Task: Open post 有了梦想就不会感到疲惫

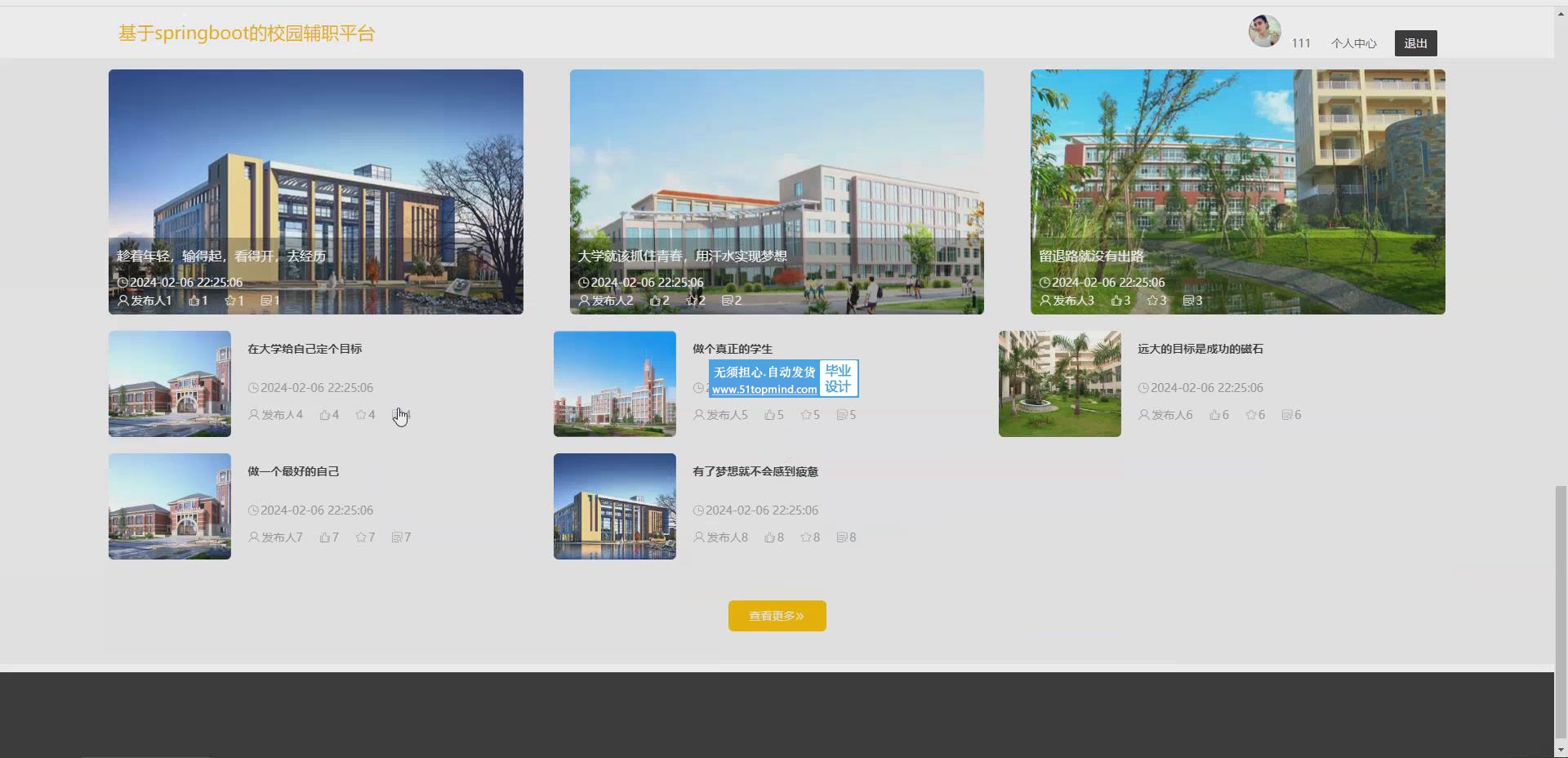Action: point(755,471)
